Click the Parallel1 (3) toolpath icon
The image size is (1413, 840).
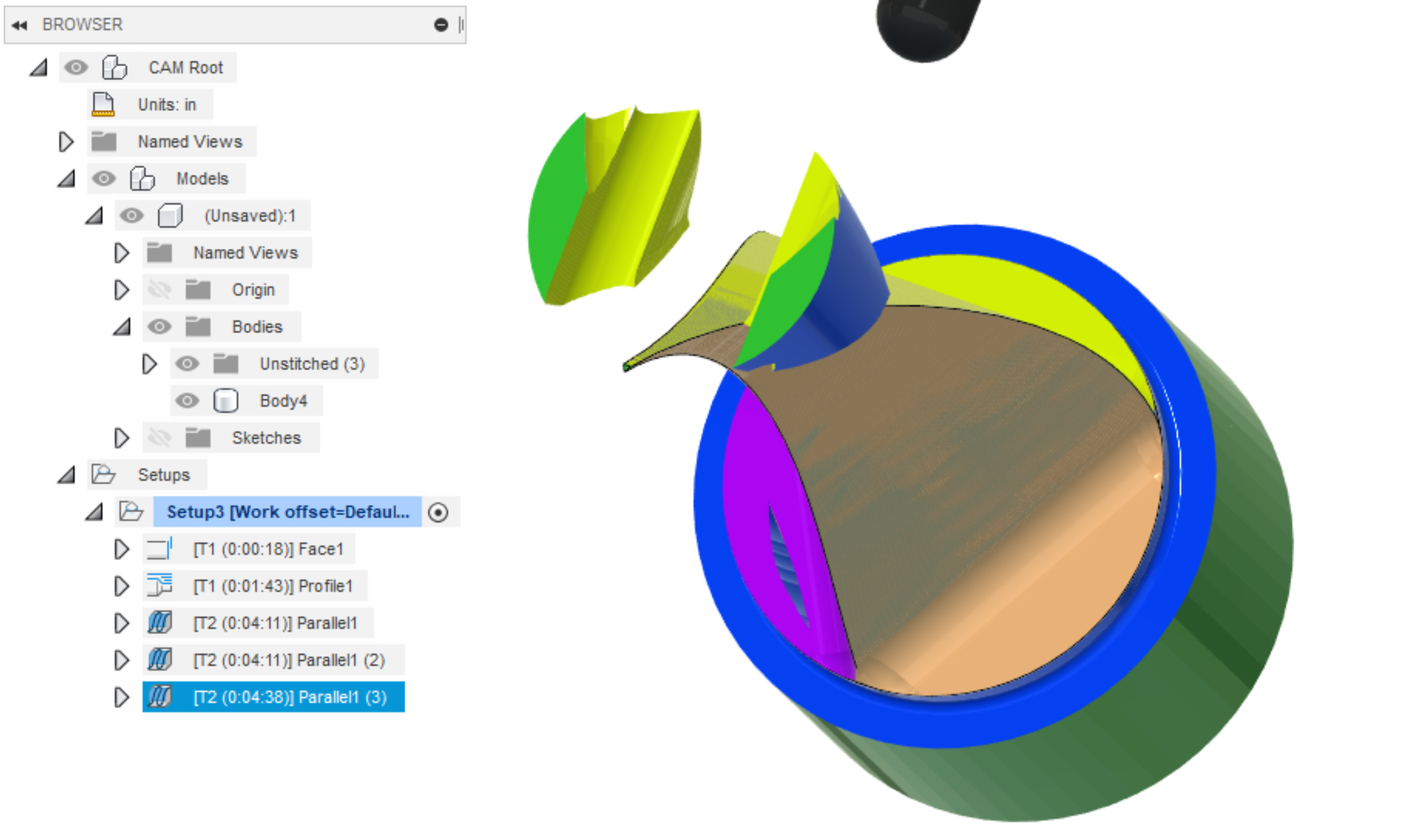click(x=160, y=697)
